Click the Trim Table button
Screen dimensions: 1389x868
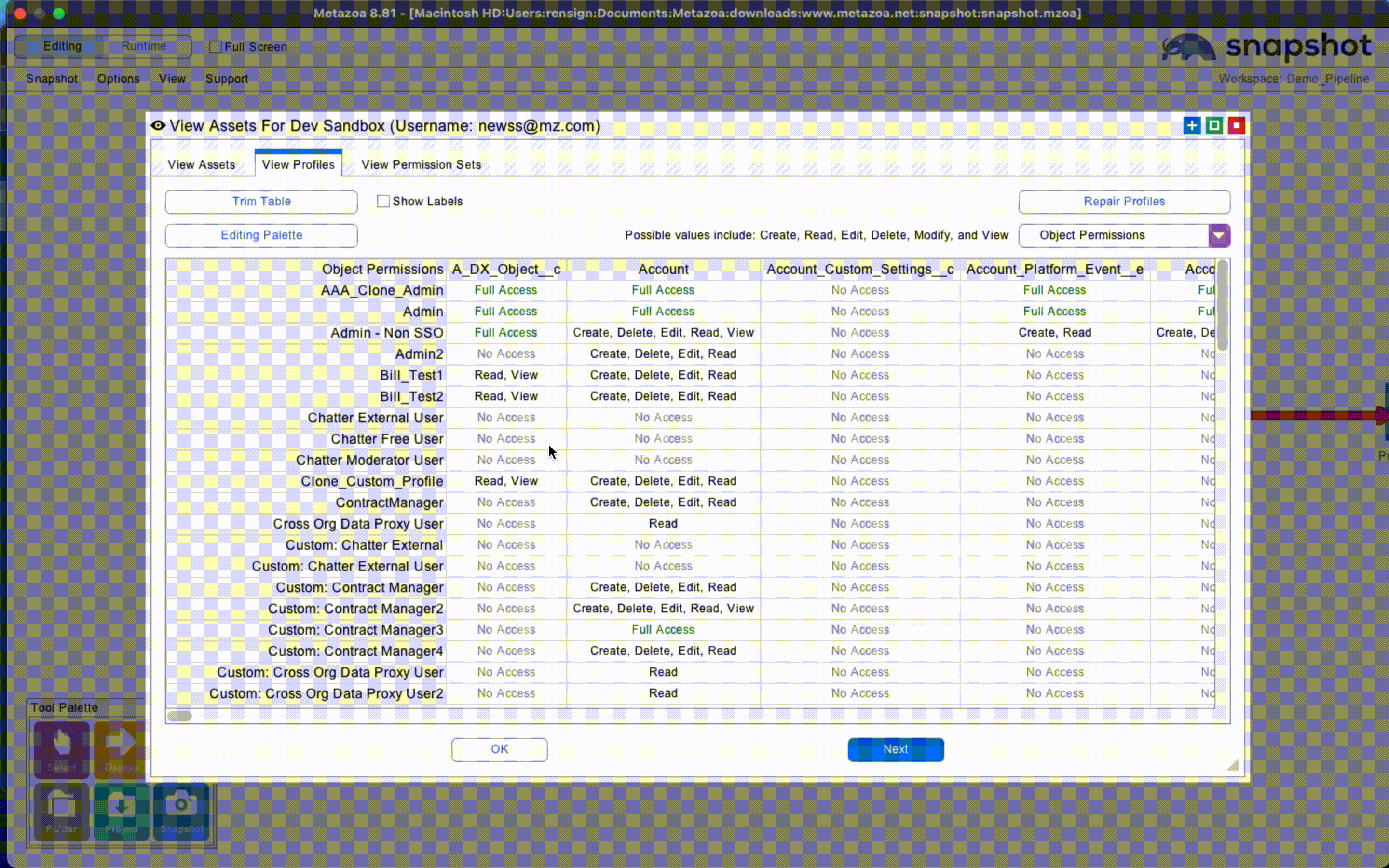[x=261, y=202]
